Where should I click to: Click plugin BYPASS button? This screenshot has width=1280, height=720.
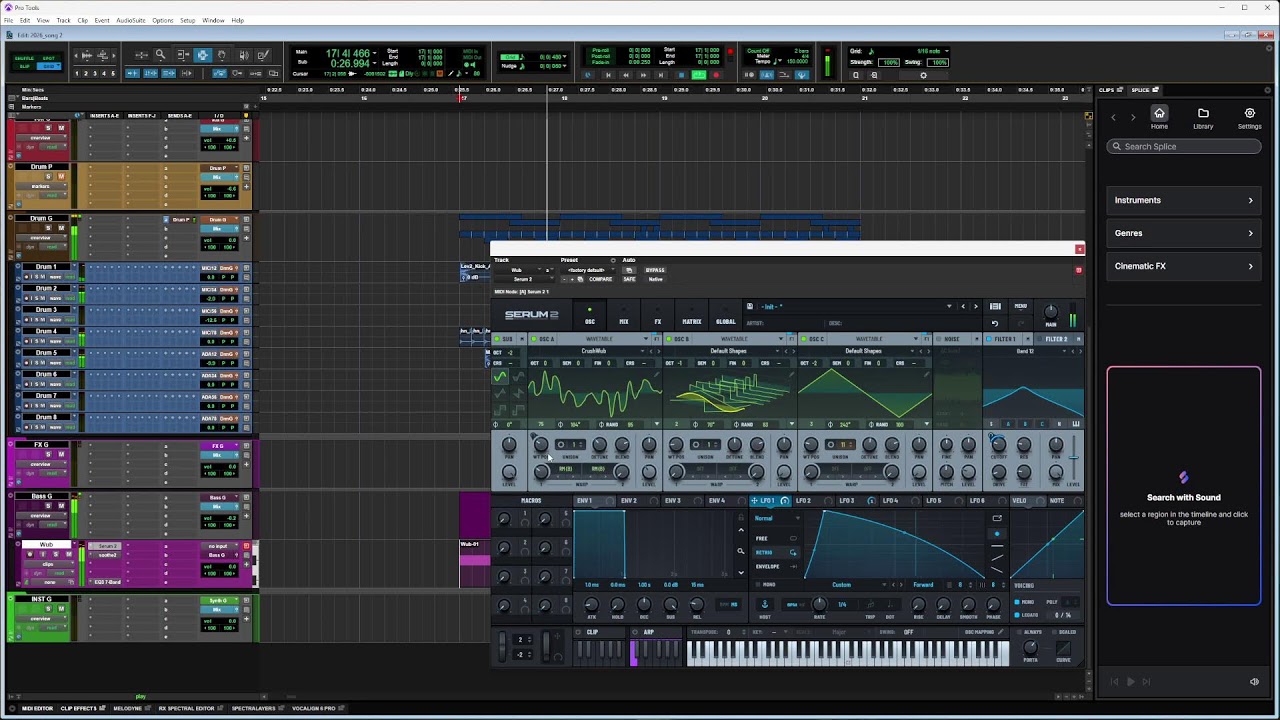point(655,270)
